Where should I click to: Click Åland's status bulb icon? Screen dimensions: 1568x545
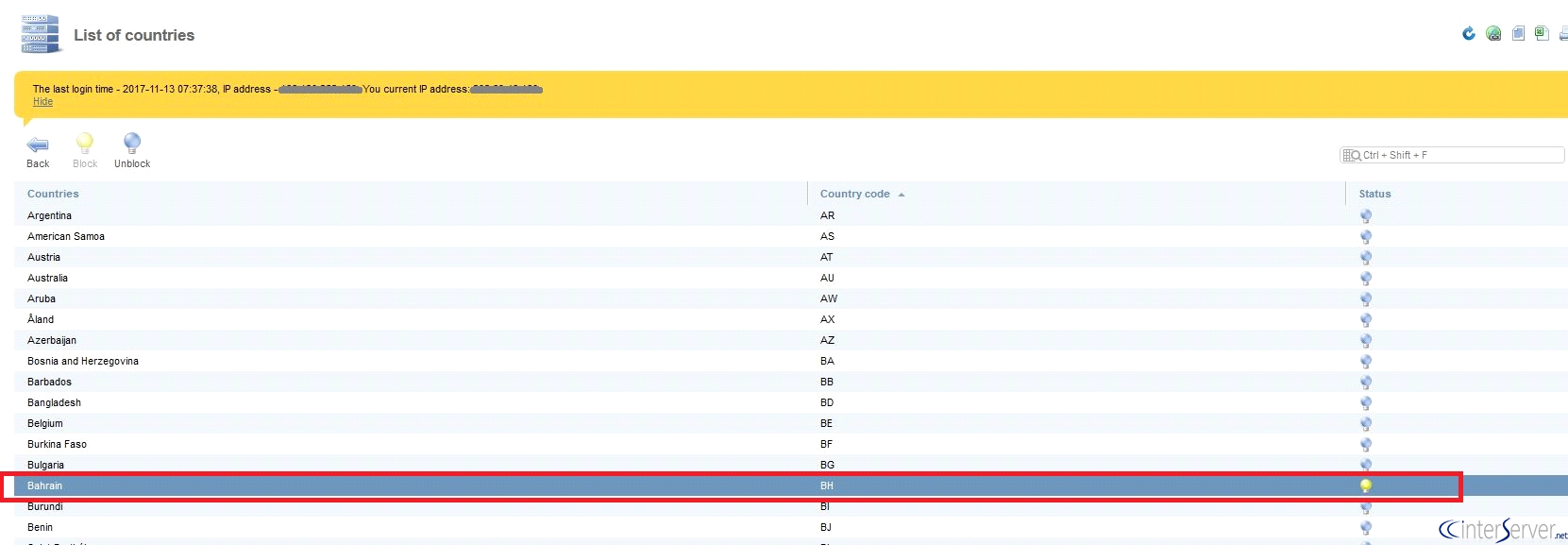(1366, 320)
